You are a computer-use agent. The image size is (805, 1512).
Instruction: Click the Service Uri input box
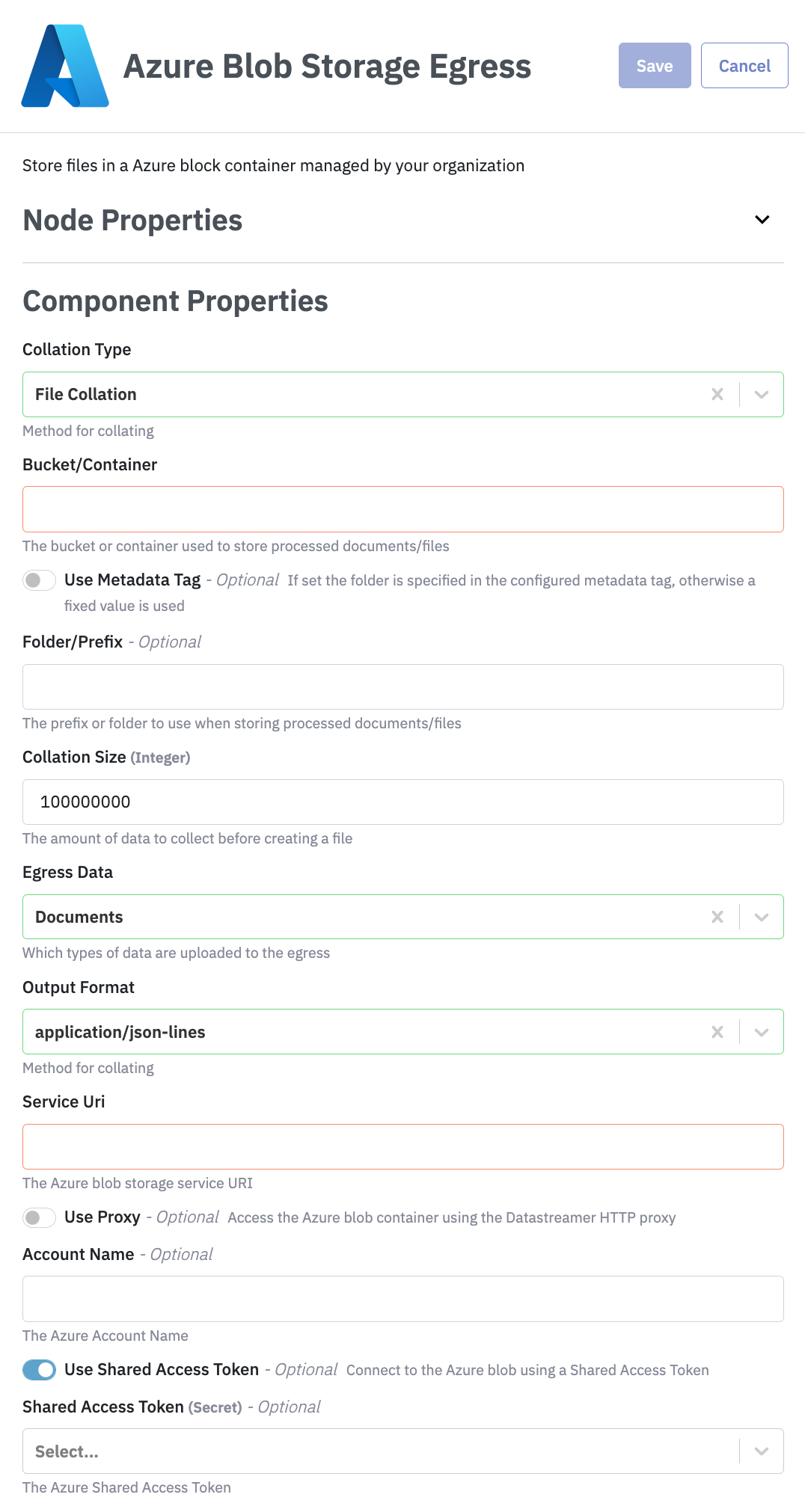(x=402, y=1146)
